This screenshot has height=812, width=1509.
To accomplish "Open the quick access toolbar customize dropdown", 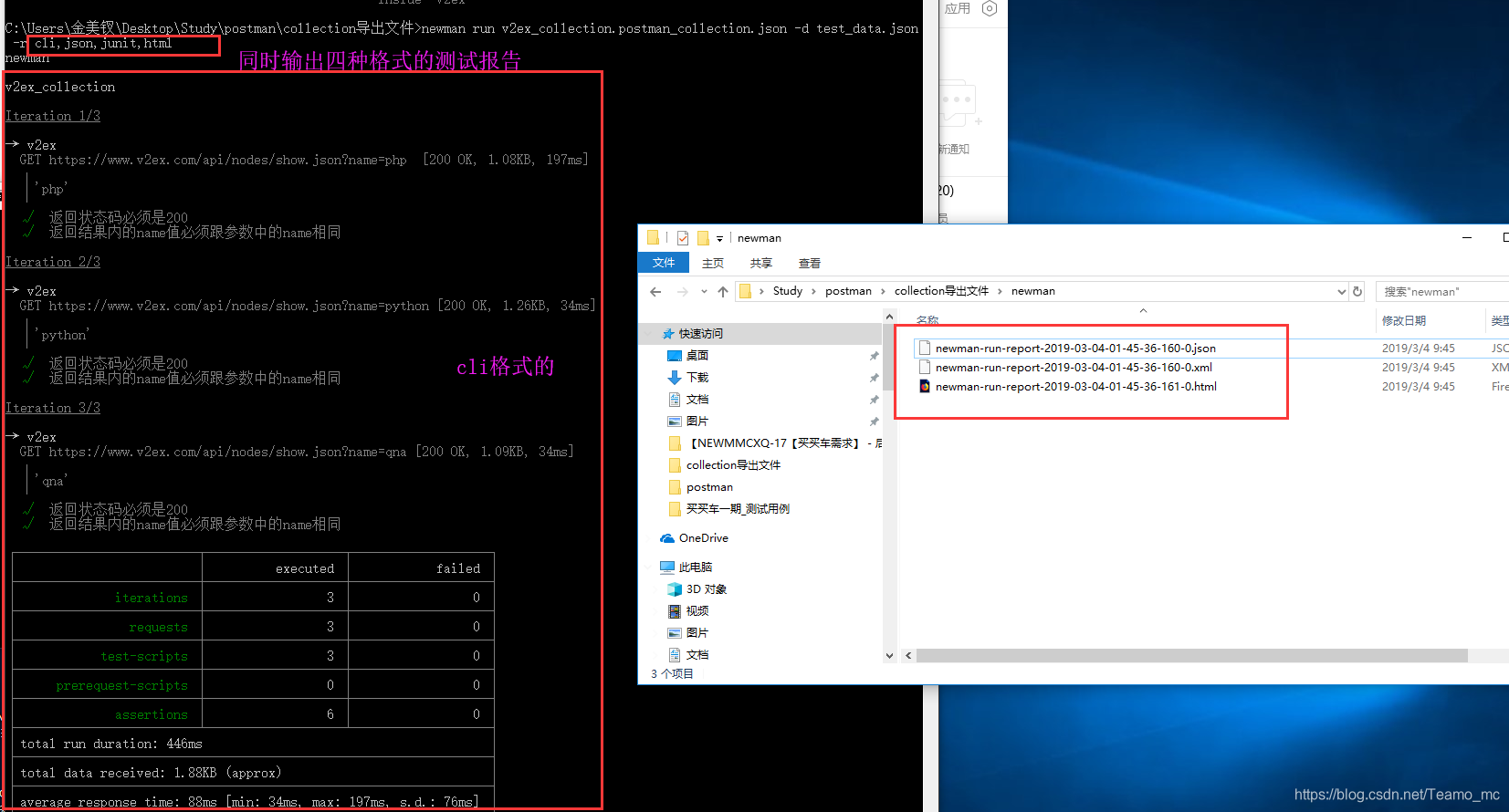I will click(719, 239).
